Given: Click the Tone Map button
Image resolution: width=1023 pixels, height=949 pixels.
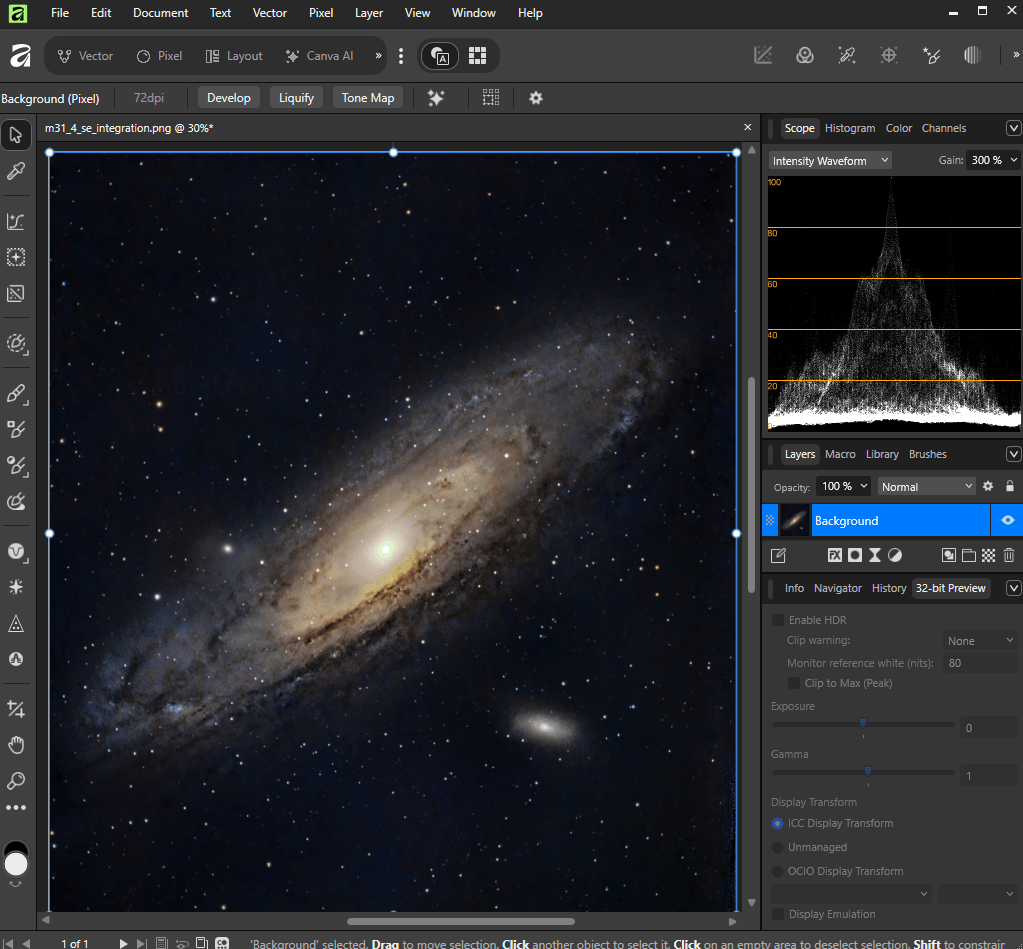Looking at the screenshot, I should click(368, 98).
